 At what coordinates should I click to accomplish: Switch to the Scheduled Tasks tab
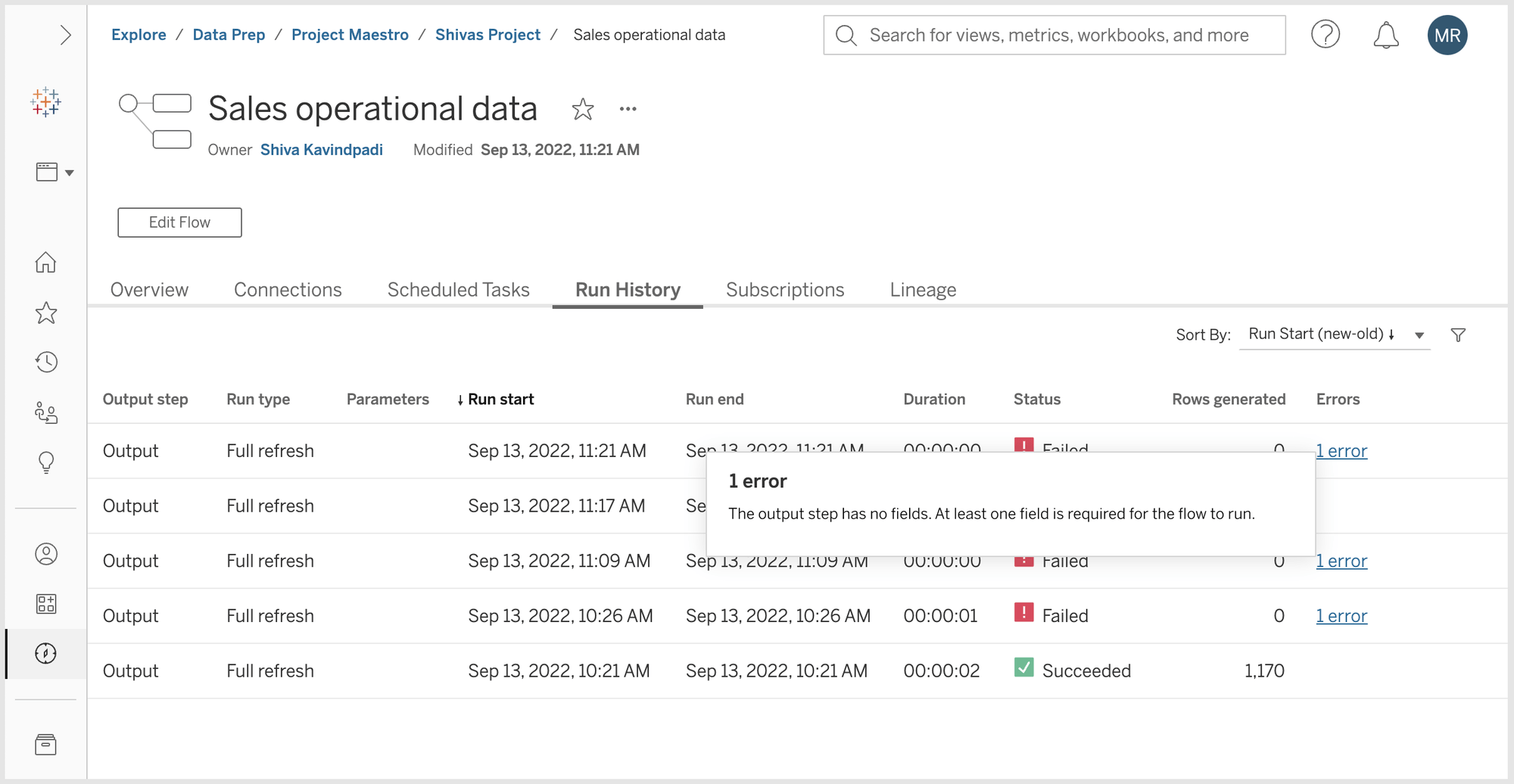458,290
